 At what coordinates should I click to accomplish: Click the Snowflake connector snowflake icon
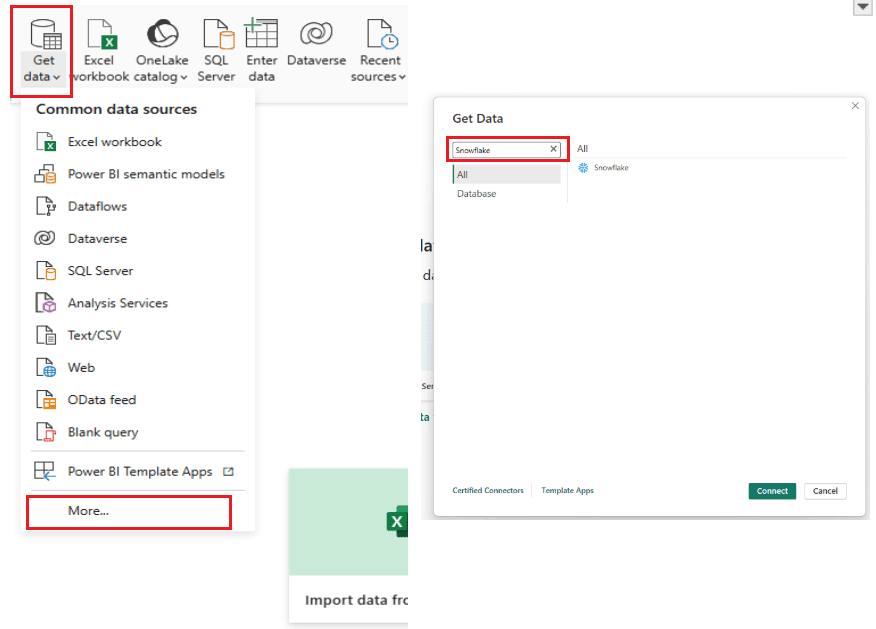point(583,168)
